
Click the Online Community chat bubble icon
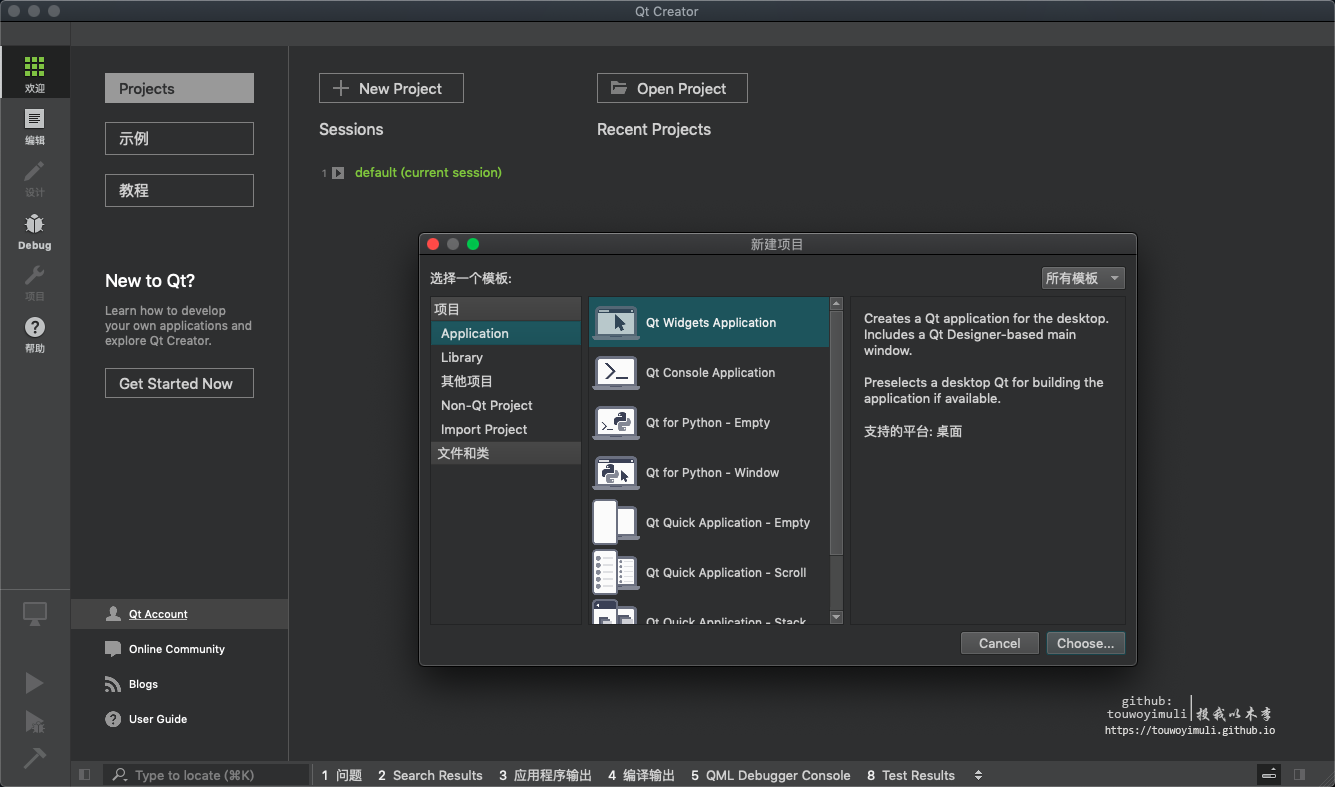coord(113,649)
